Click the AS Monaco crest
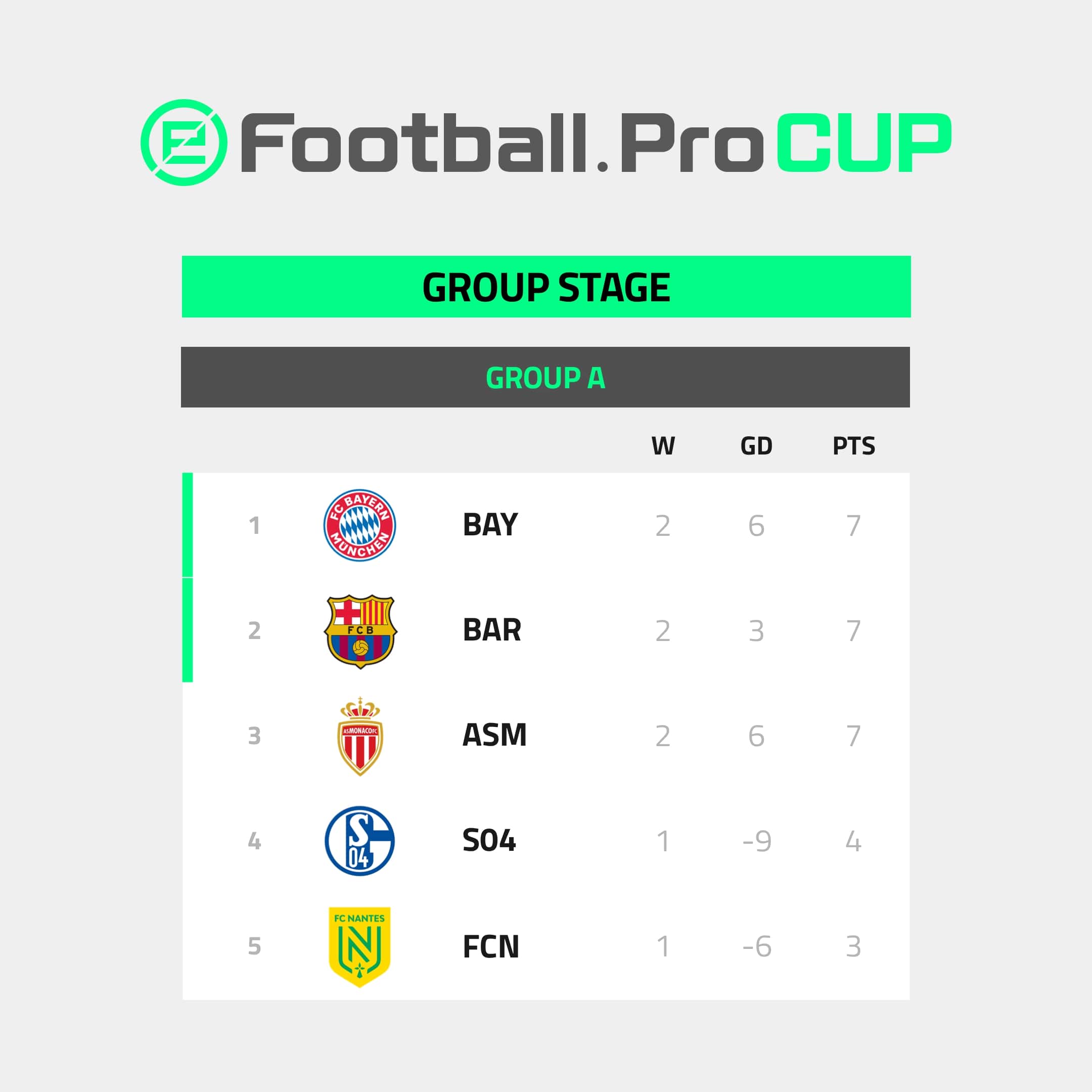 point(360,736)
